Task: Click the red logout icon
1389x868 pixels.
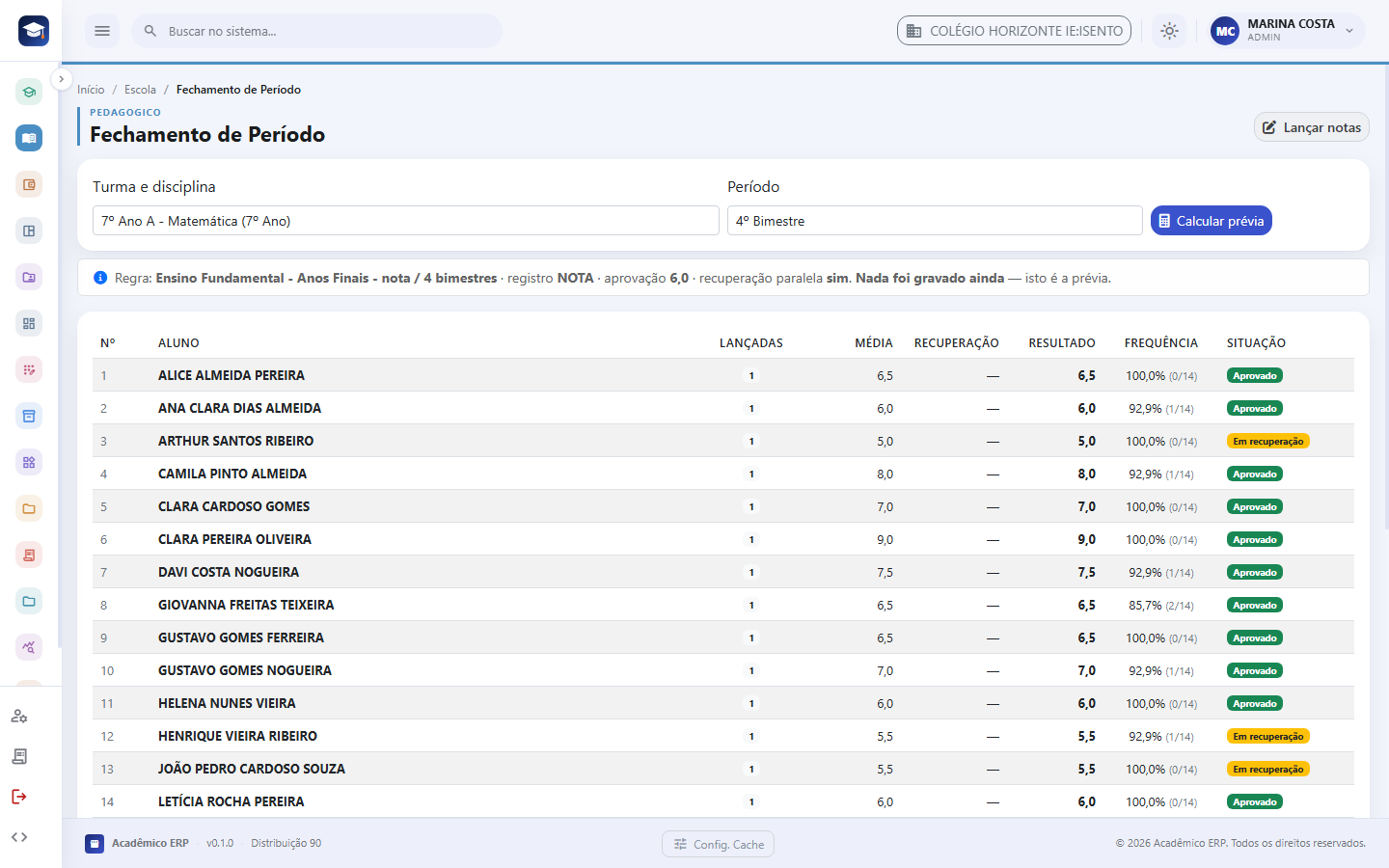Action: pos(19,797)
